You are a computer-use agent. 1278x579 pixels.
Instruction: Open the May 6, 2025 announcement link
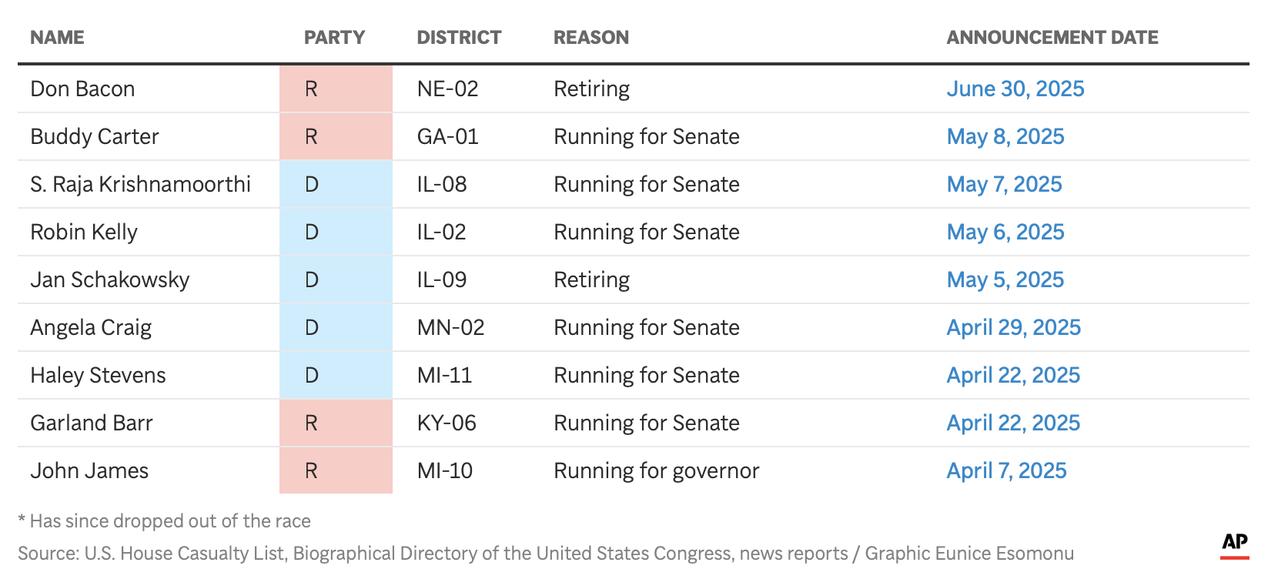[x=1005, y=232]
